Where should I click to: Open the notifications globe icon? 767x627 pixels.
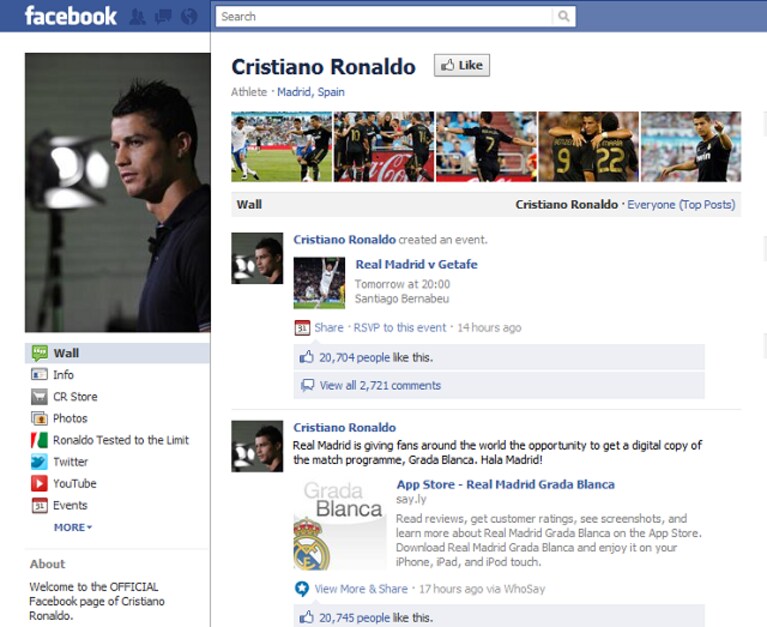click(x=189, y=17)
